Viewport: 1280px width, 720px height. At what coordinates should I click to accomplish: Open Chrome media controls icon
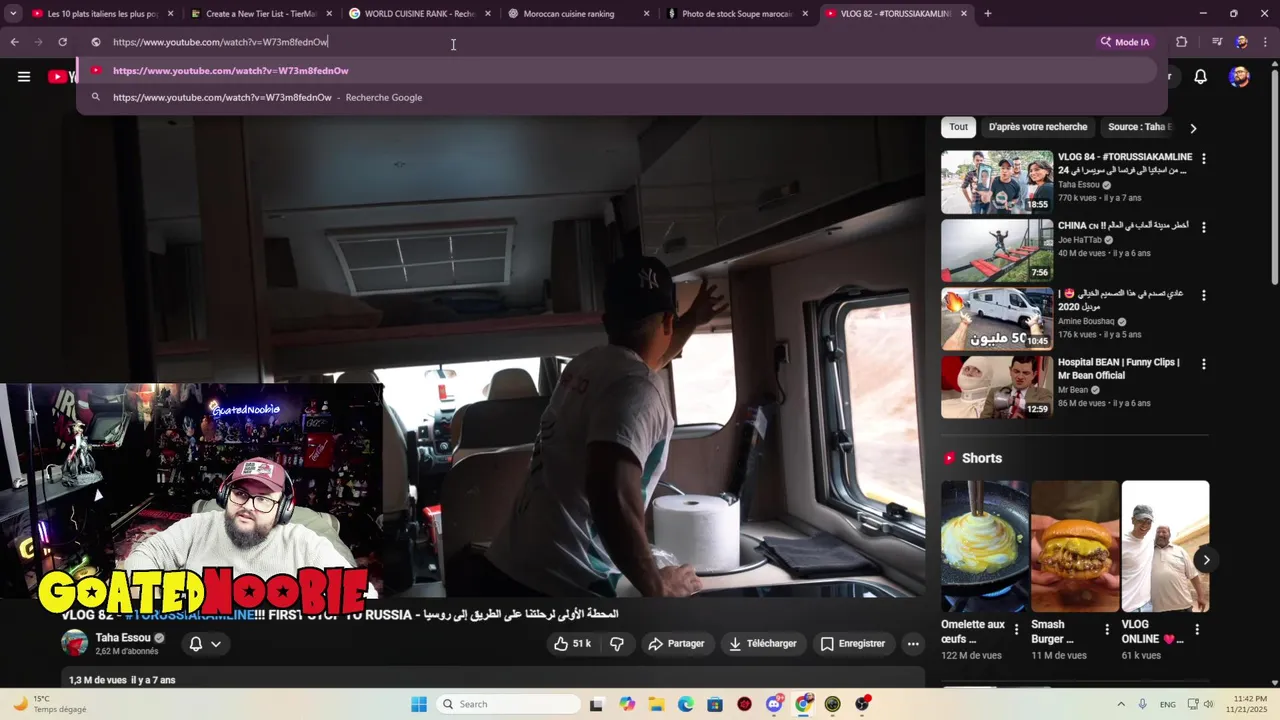point(1217,42)
